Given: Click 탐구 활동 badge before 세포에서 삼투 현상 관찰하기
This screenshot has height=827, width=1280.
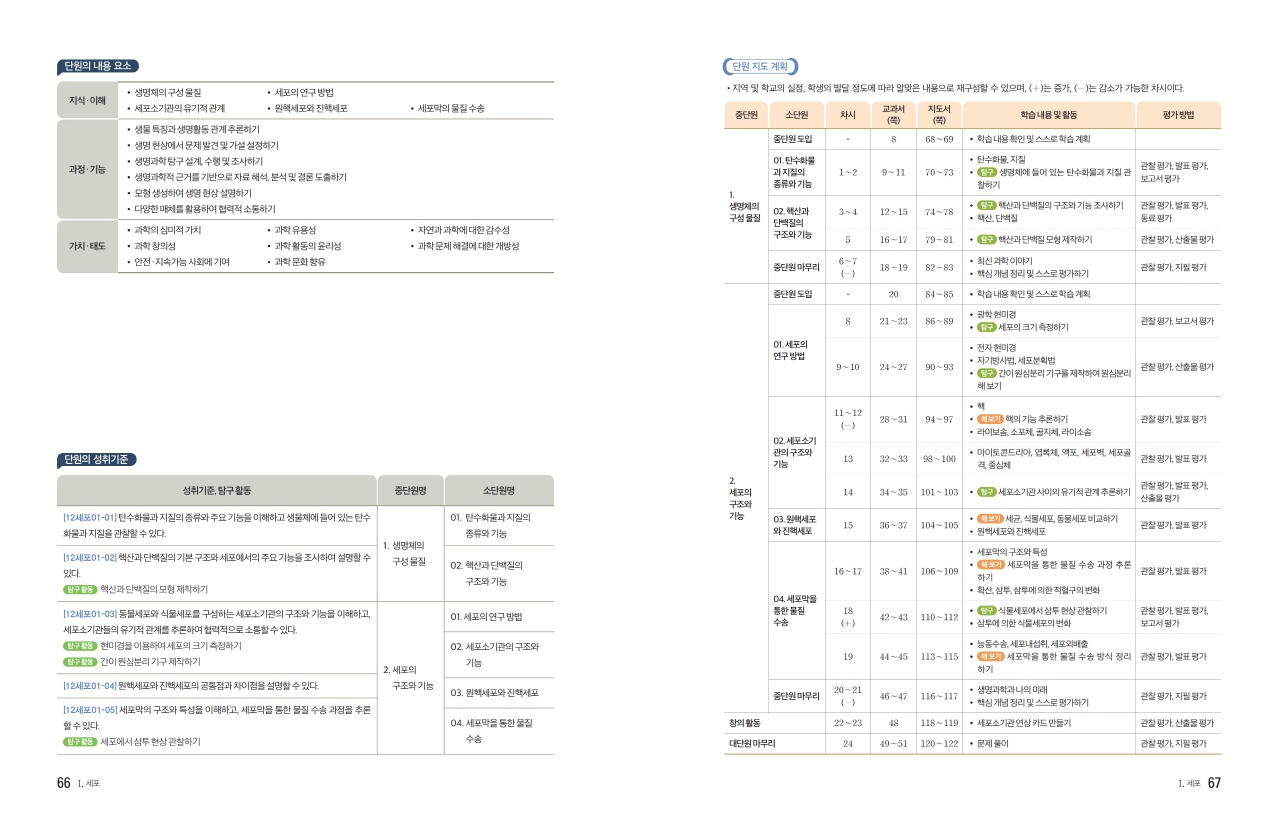Looking at the screenshot, I should coord(80,742).
